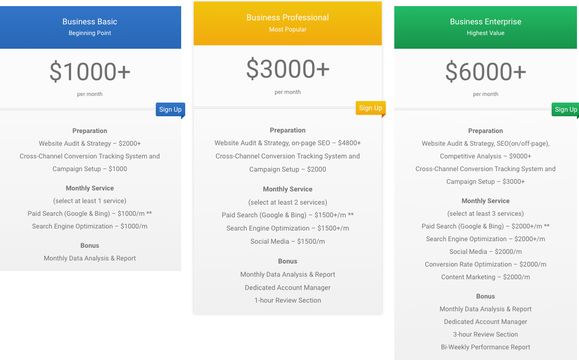579x362 pixels.
Task: Click the $3000+ price text
Action: click(288, 69)
